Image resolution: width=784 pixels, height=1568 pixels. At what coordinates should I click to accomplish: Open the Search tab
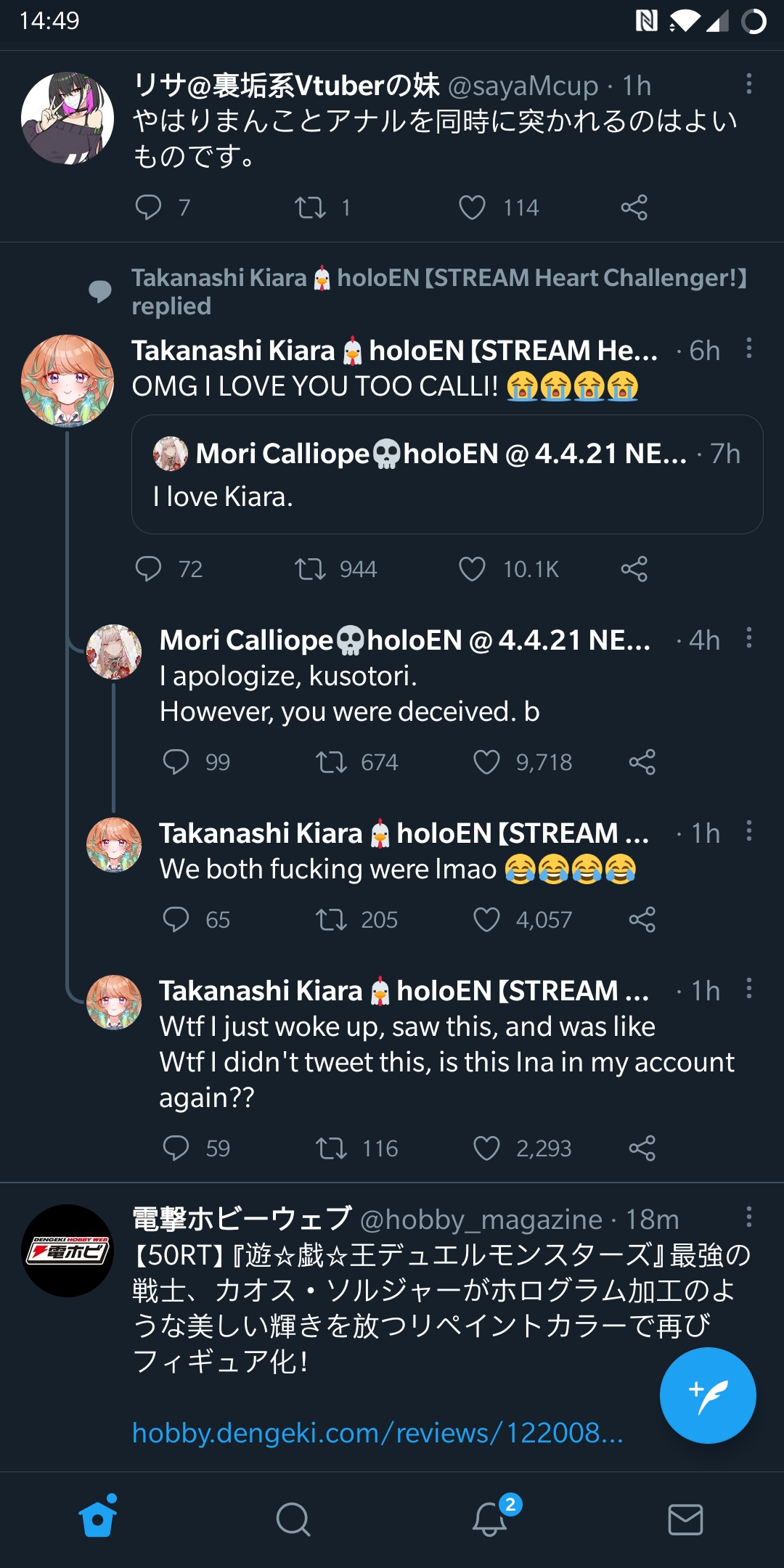click(x=294, y=1520)
